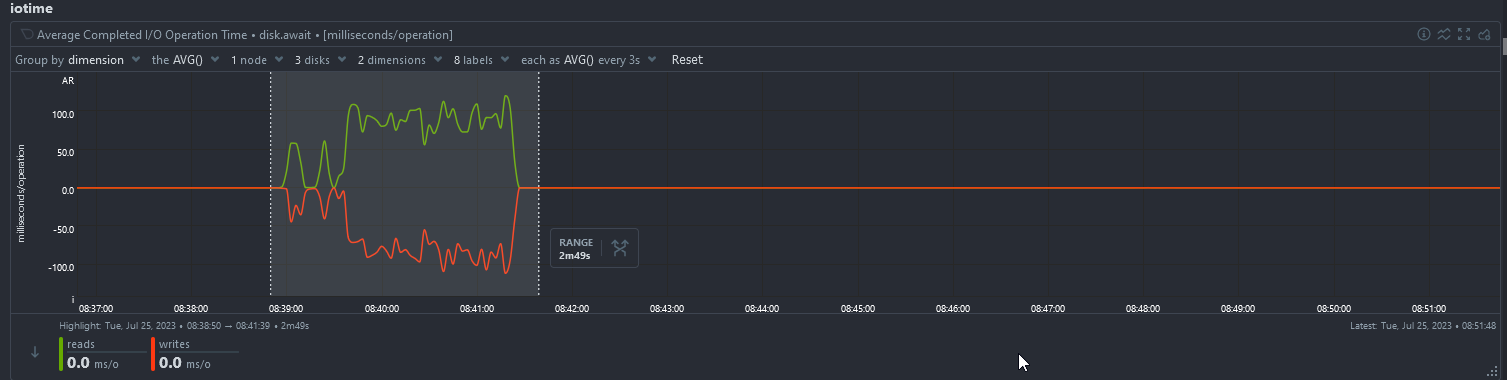Image resolution: width=1507 pixels, height=380 pixels.
Task: Click the green reads color bar
Action: (x=61, y=354)
